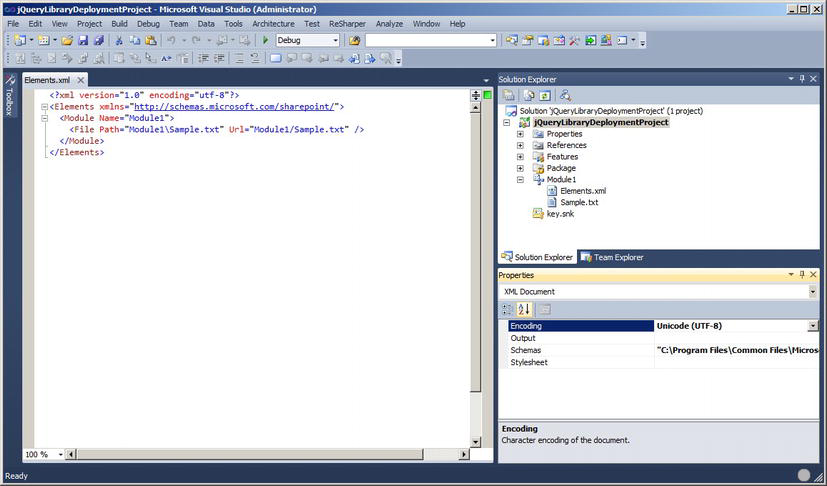Click the Increase Indent toolbar icon
This screenshot has width=827, height=486.
[x=219, y=58]
